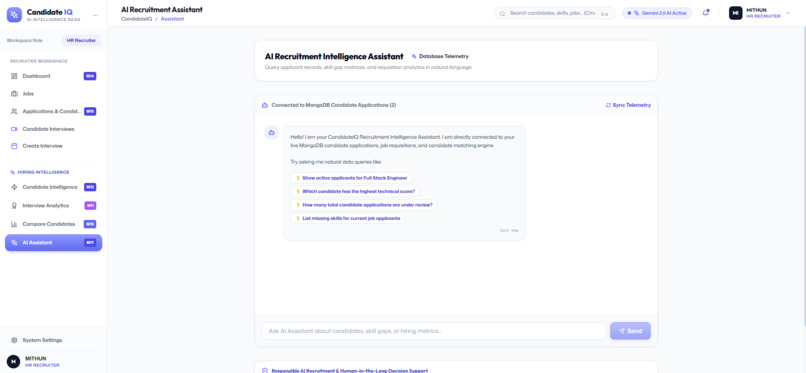
Task: Open Interview Analytics in sidebar
Action: click(x=53, y=206)
